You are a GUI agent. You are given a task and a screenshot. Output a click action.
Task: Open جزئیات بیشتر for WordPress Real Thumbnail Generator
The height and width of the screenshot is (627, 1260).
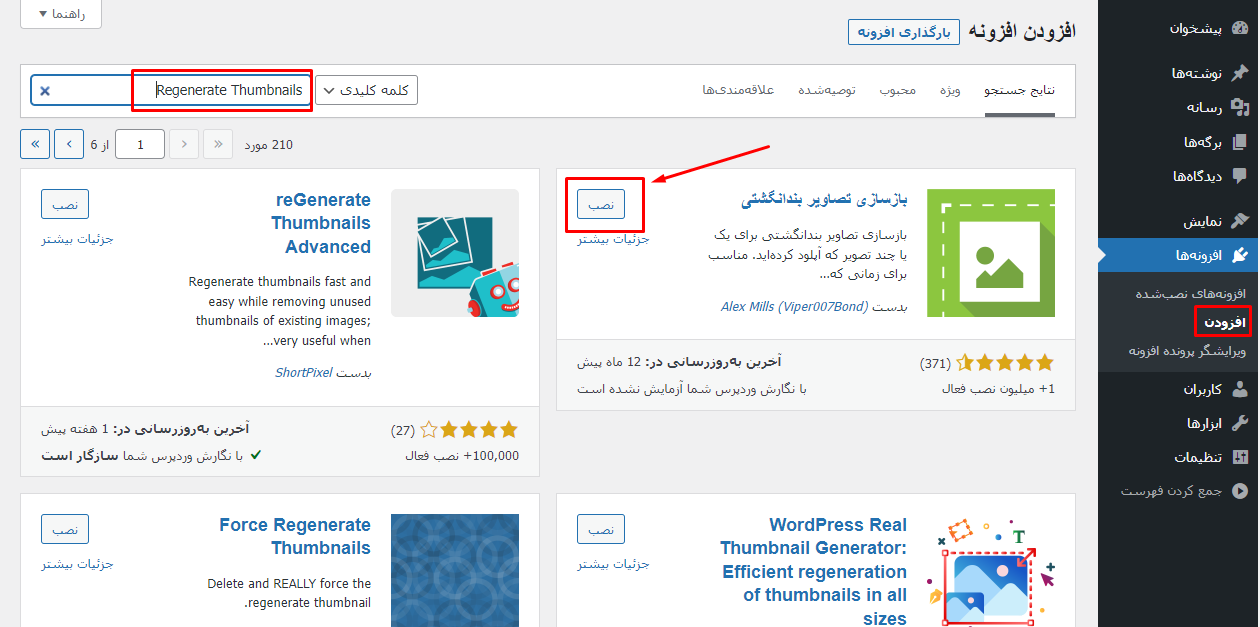613,564
